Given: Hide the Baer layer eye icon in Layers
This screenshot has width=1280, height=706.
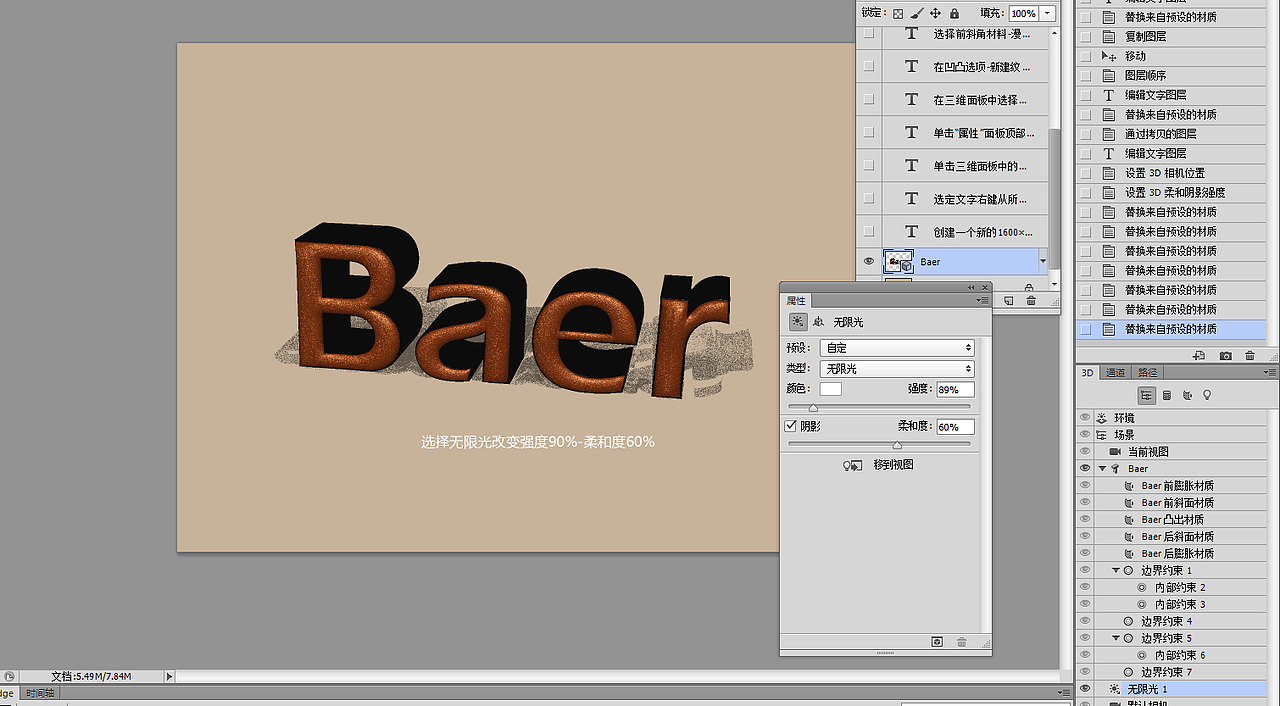Looking at the screenshot, I should (x=868, y=262).
